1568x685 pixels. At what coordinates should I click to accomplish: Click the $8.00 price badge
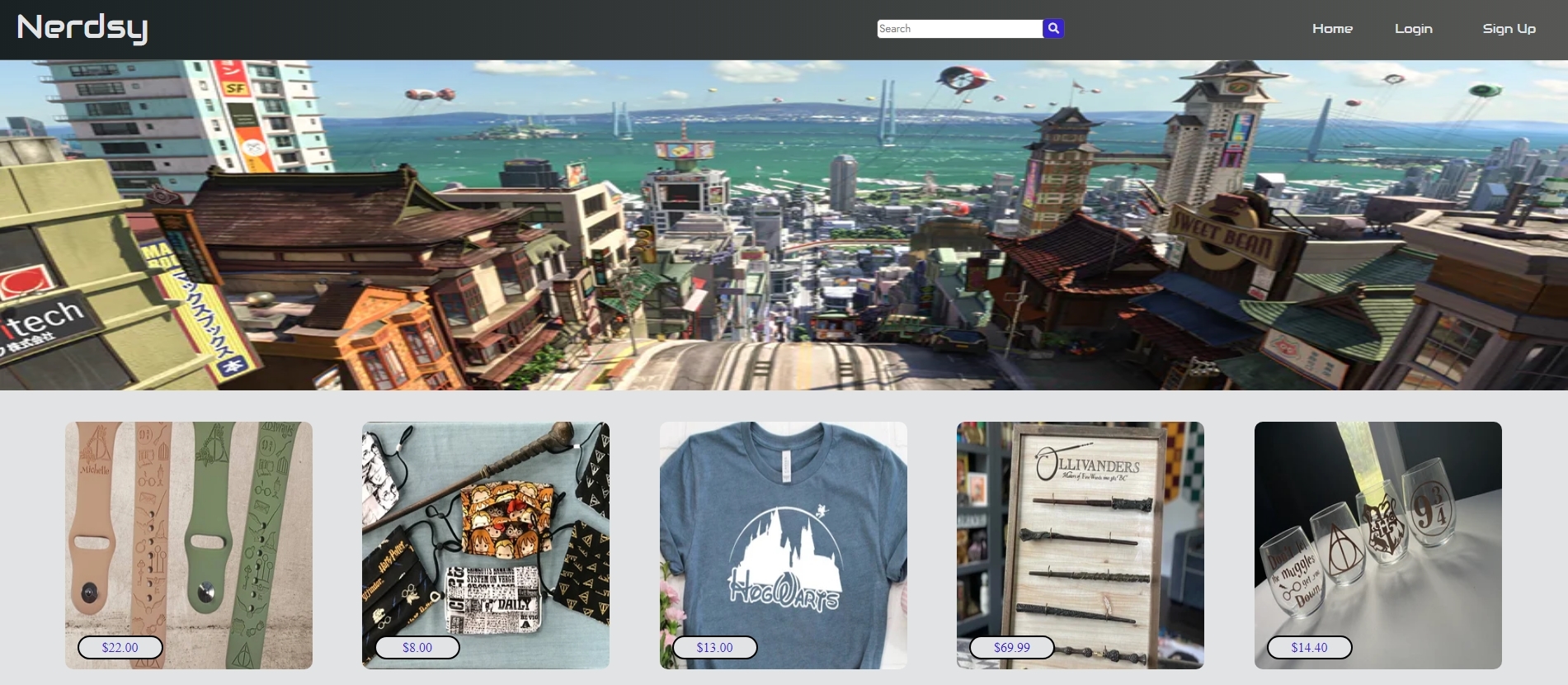click(417, 648)
